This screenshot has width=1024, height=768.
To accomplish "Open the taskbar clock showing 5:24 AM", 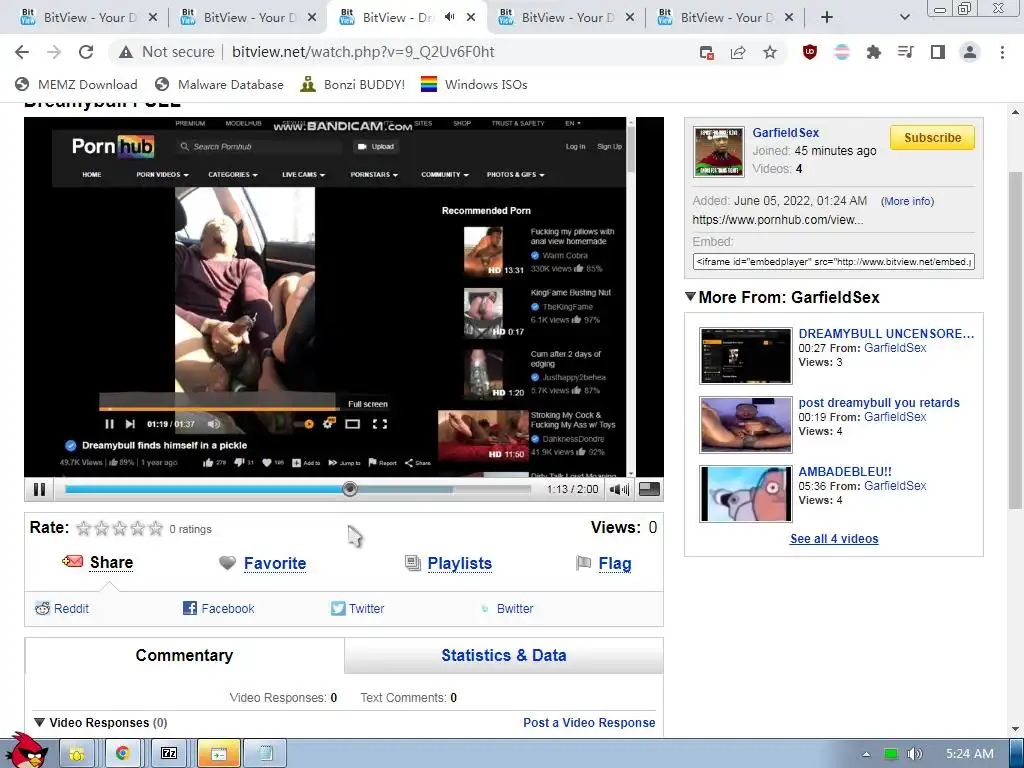I will click(970, 754).
